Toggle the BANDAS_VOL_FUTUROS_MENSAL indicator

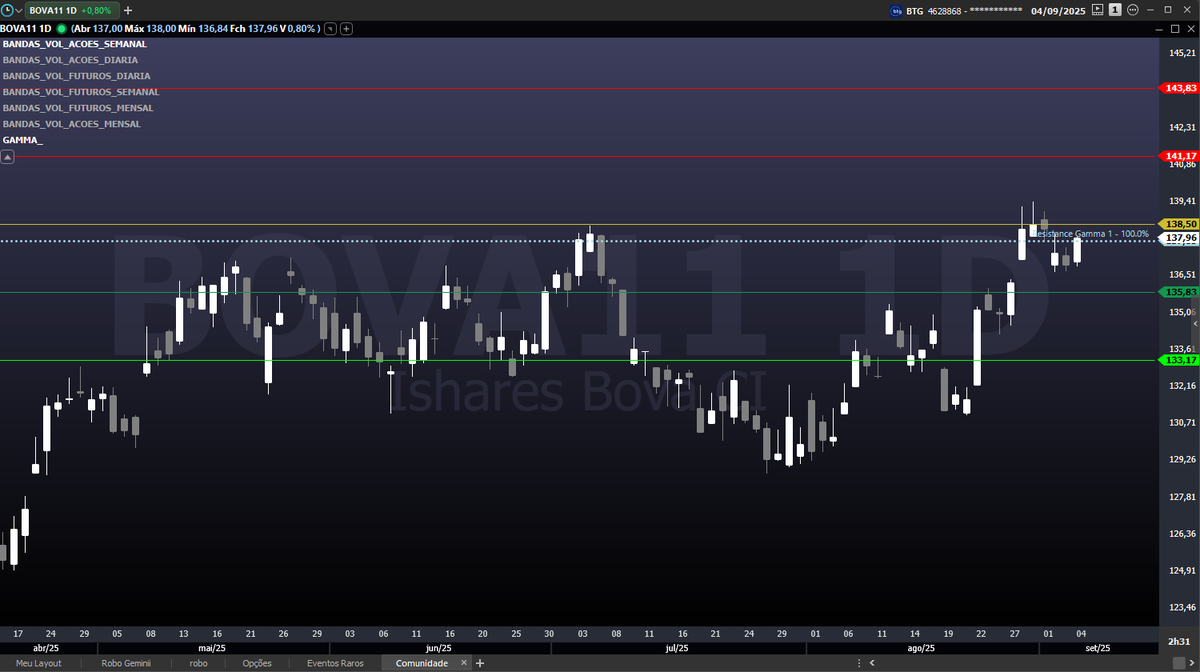(78, 108)
